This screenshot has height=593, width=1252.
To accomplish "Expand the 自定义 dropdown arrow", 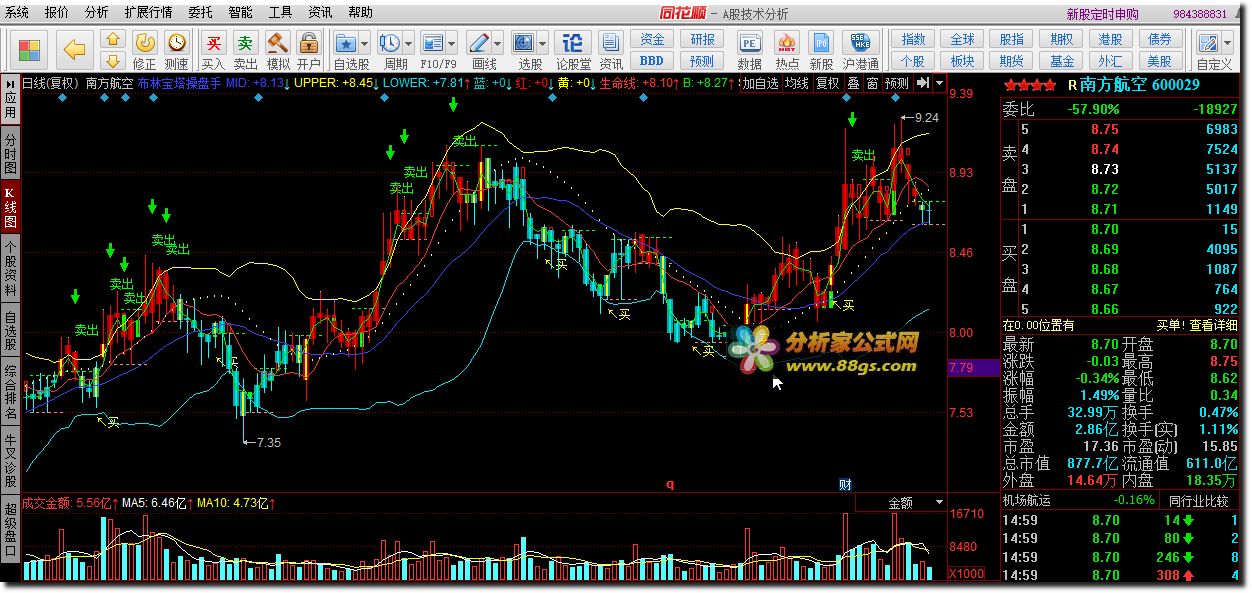I will tap(1228, 44).
